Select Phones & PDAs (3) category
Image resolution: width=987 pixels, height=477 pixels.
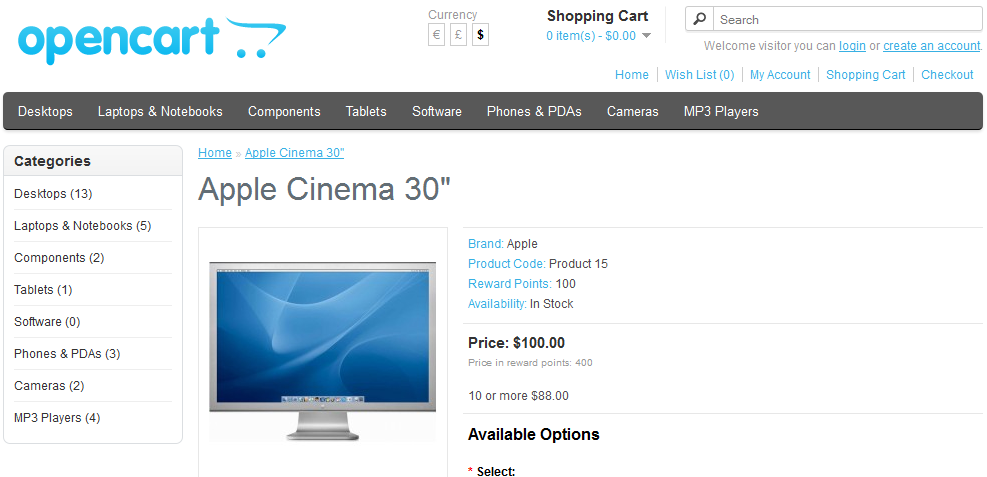click(x=67, y=354)
